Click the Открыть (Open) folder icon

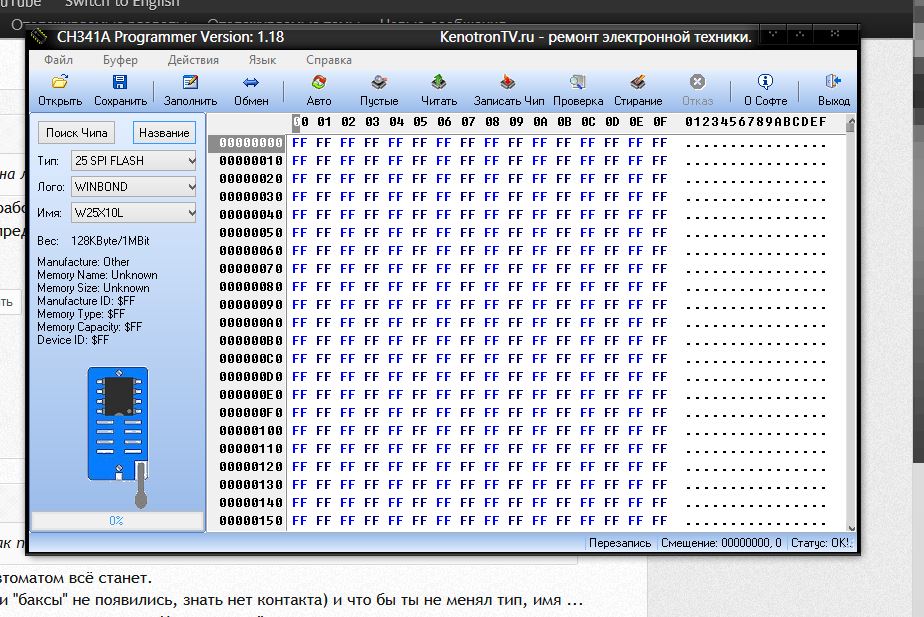60,83
